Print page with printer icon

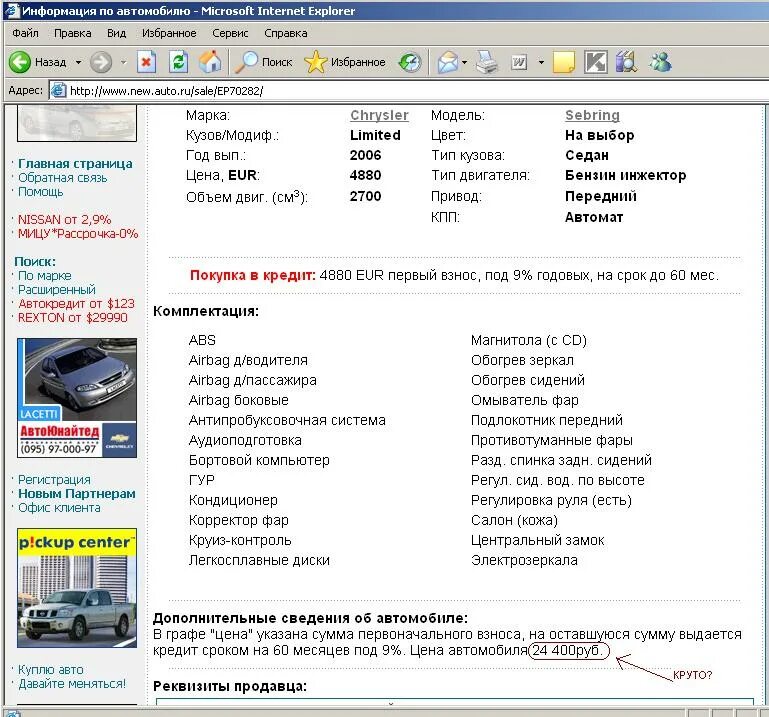(x=487, y=62)
